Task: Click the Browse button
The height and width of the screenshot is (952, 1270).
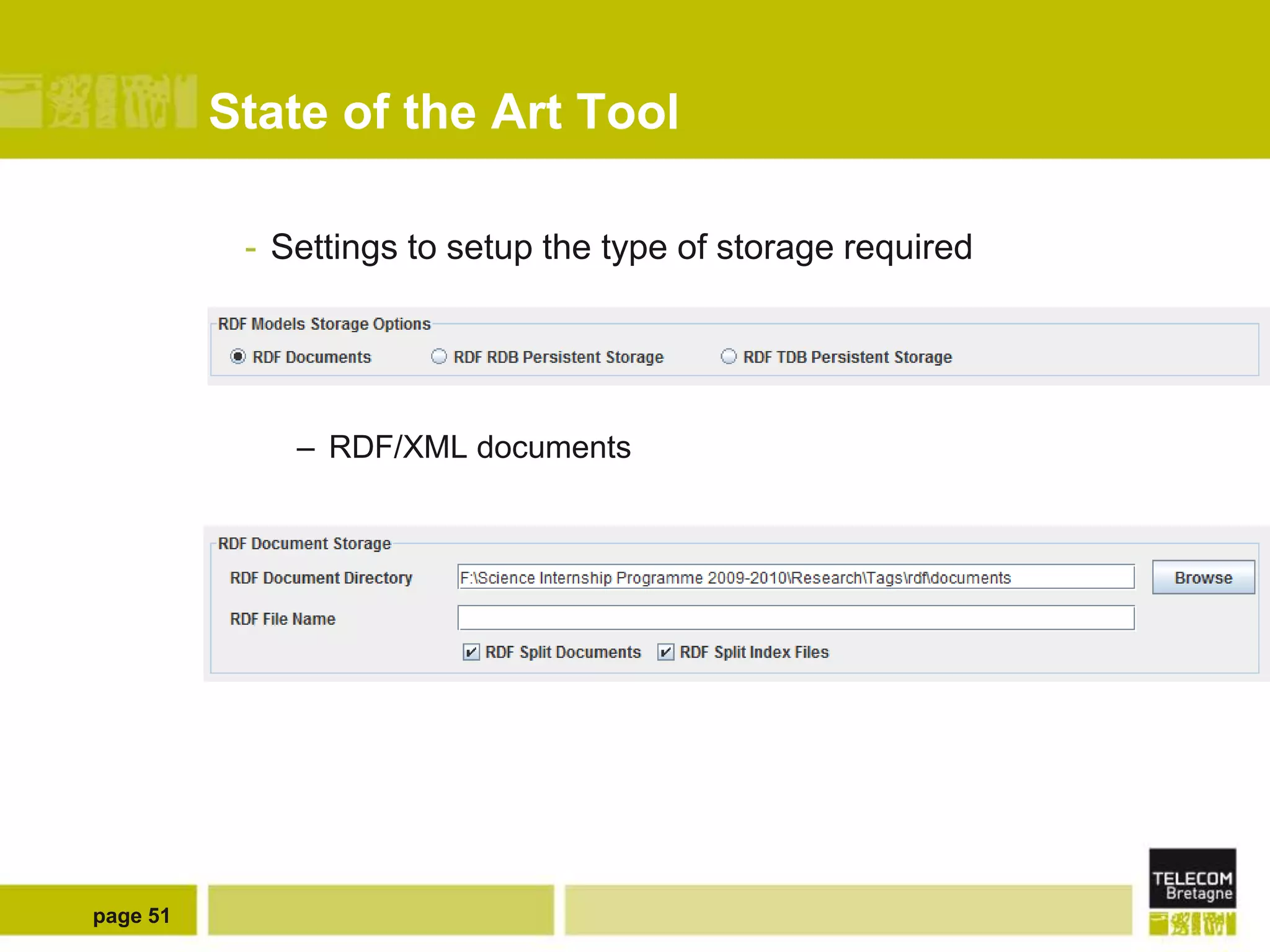Action: 1203,578
